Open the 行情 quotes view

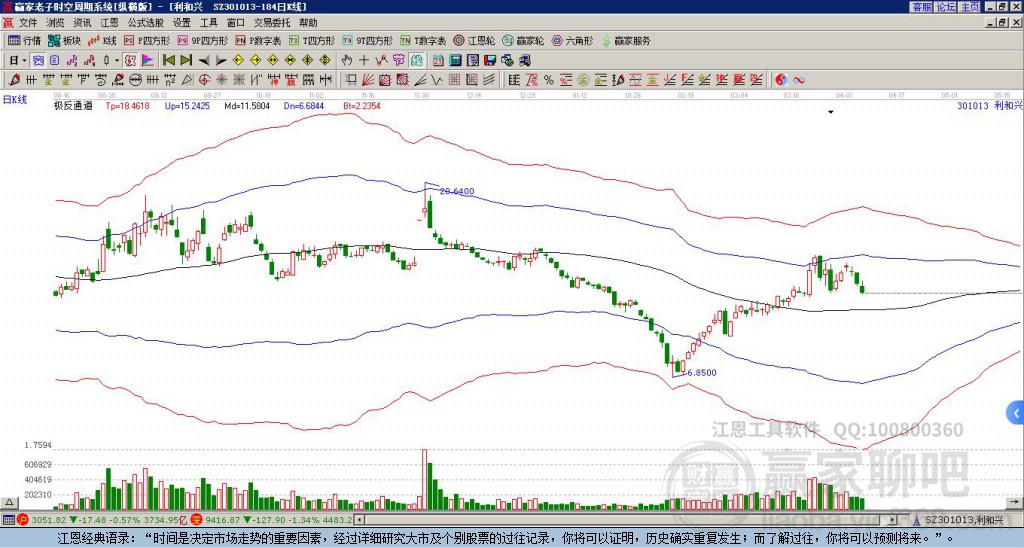(x=24, y=40)
